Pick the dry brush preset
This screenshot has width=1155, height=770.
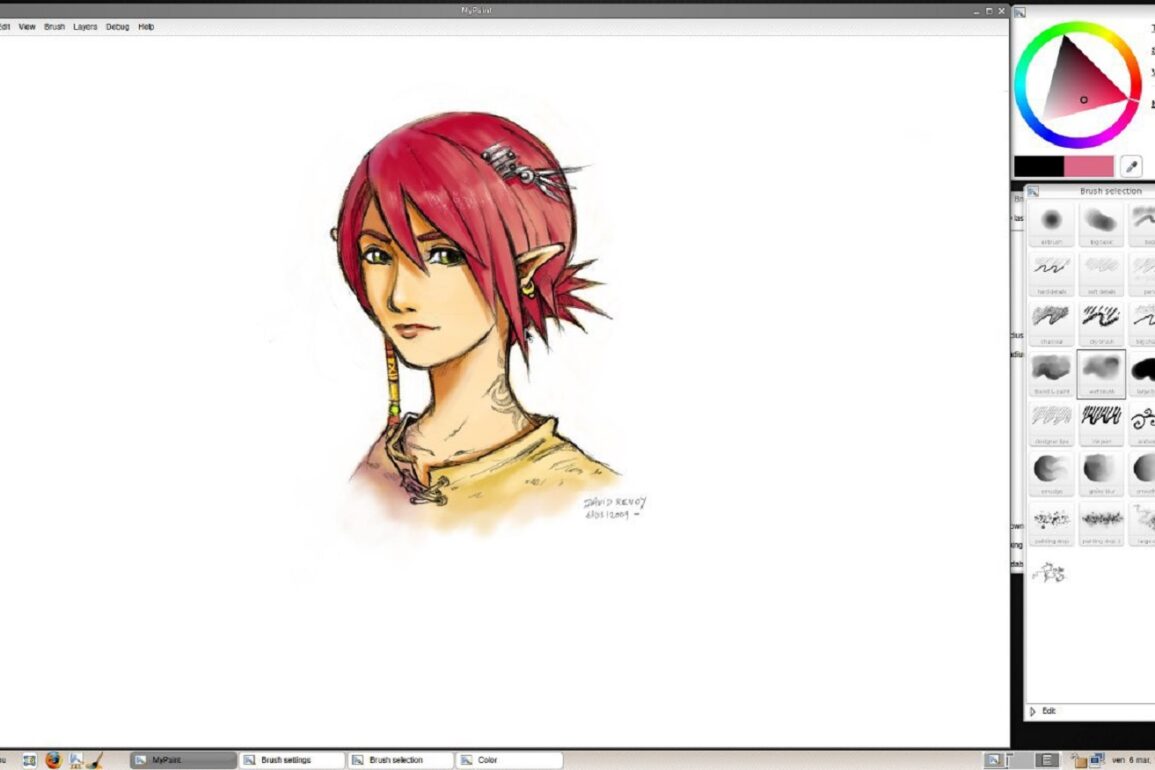1101,320
